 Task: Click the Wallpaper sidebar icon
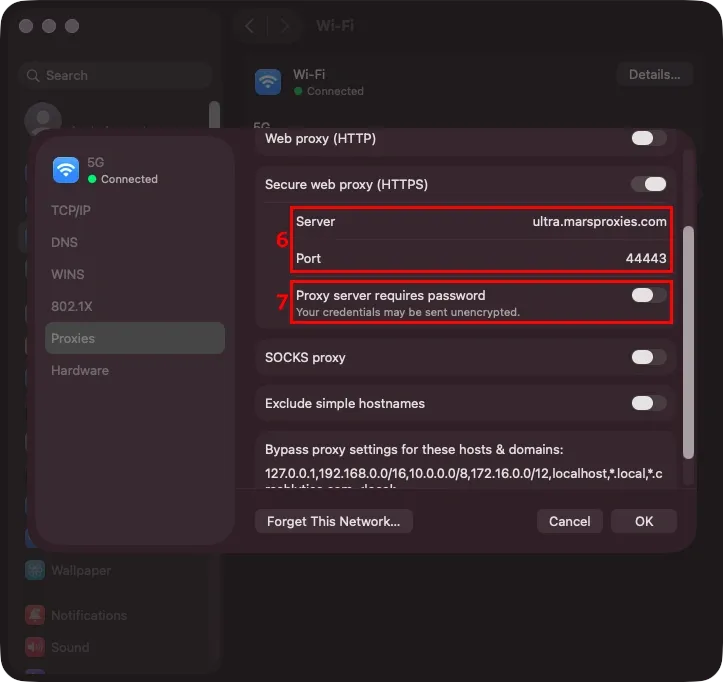click(35, 570)
